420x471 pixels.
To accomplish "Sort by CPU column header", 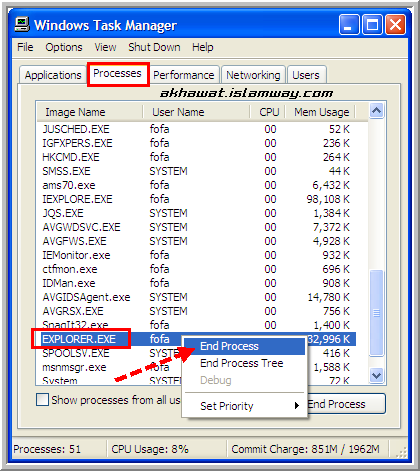I will [268, 112].
